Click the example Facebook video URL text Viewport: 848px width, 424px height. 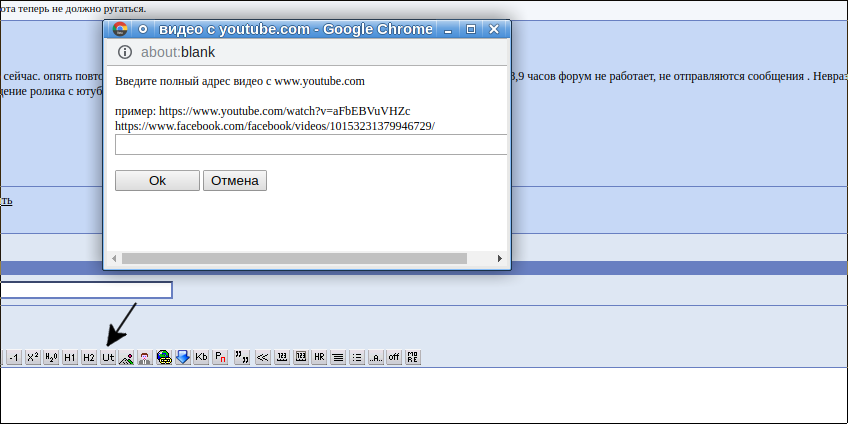point(275,125)
